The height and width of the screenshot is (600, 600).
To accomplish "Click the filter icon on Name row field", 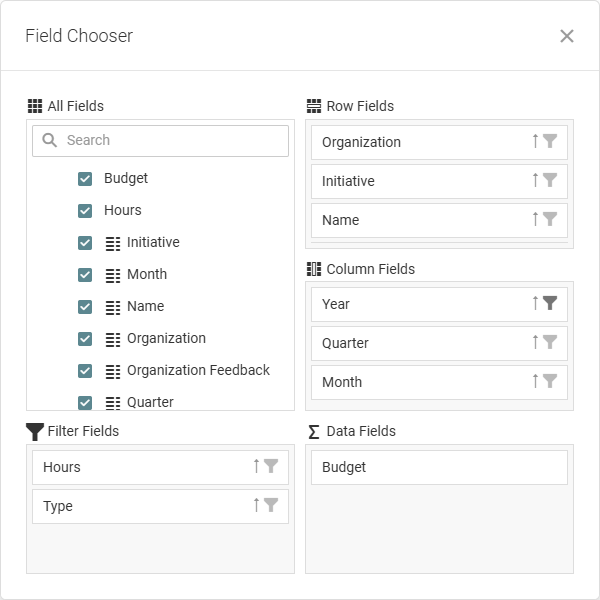I will [x=550, y=220].
